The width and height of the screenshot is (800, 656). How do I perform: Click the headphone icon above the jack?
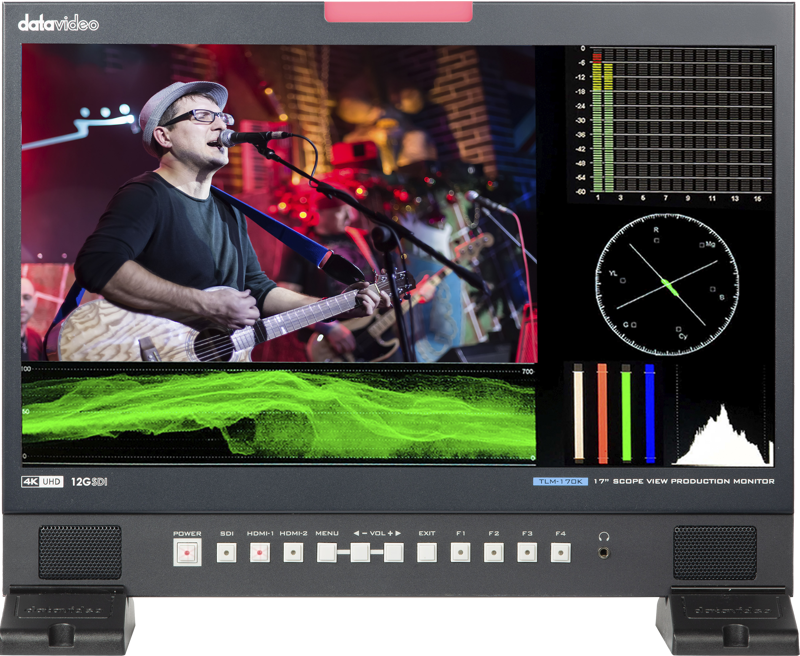pos(604,536)
